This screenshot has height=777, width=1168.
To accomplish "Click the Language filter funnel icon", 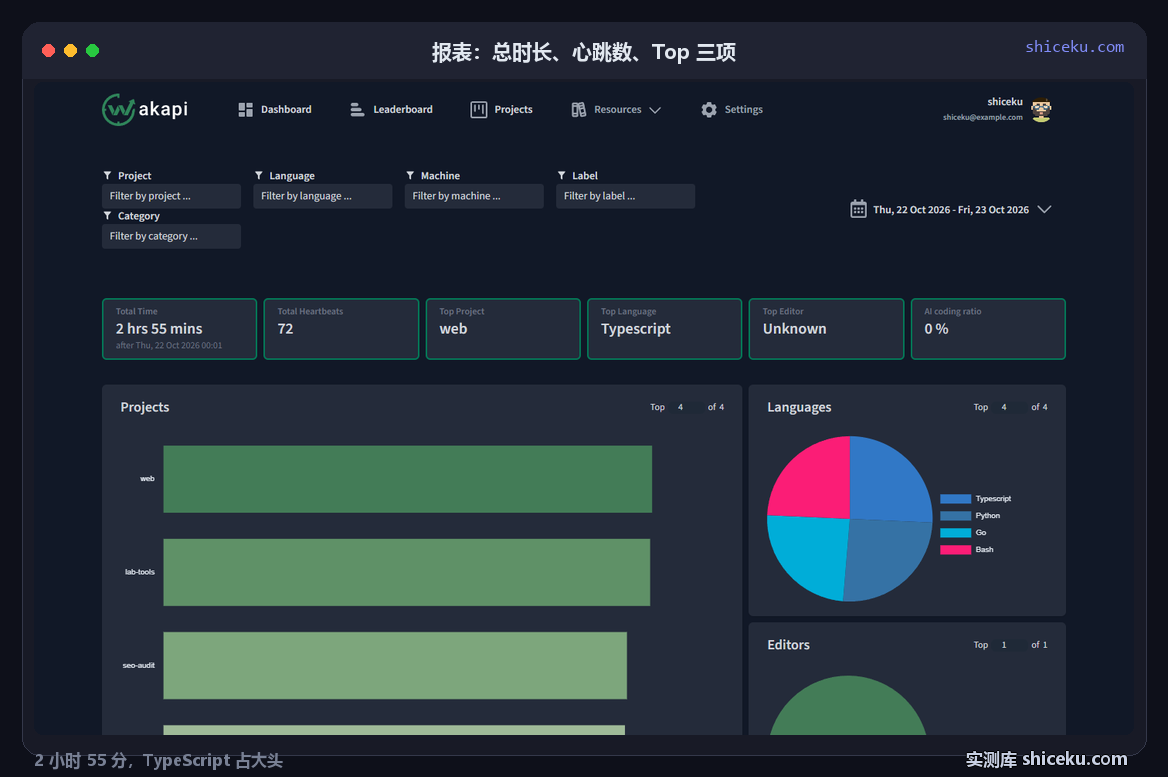I will [x=258, y=175].
